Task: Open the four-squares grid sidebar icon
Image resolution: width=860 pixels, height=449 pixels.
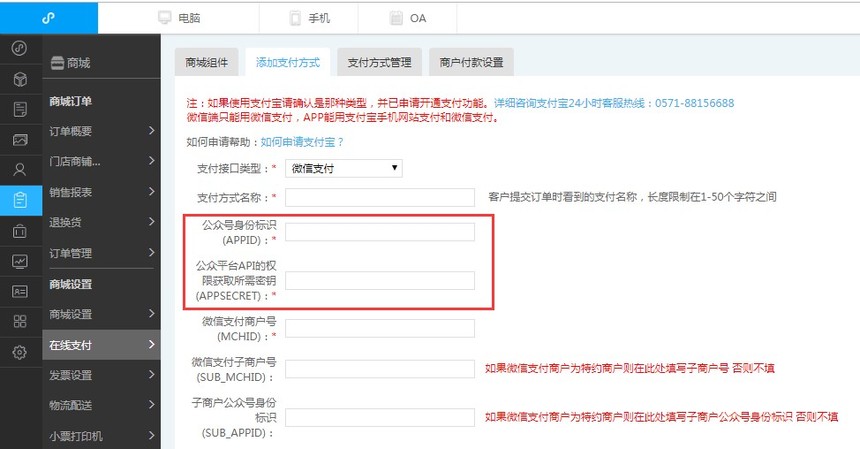Action: click(20, 321)
